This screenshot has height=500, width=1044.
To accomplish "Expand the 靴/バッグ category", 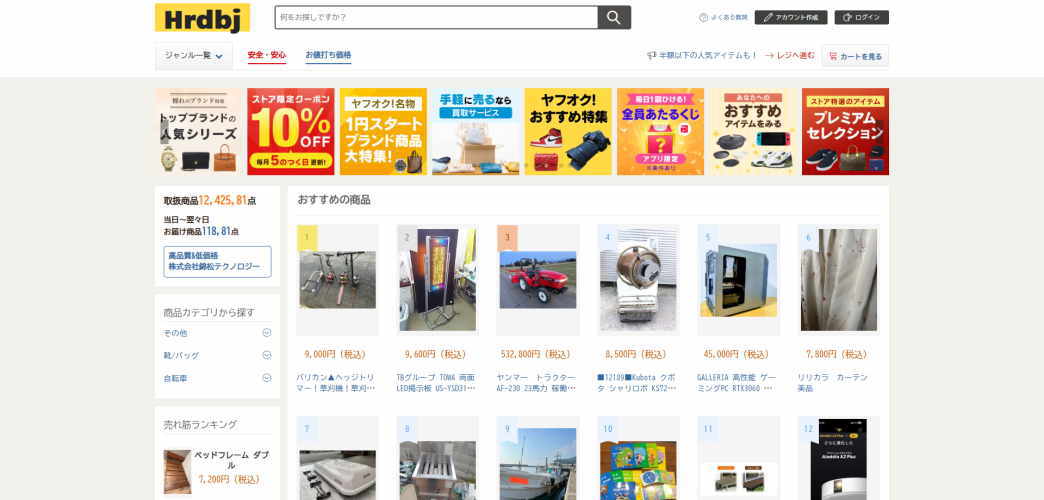I will pos(267,356).
